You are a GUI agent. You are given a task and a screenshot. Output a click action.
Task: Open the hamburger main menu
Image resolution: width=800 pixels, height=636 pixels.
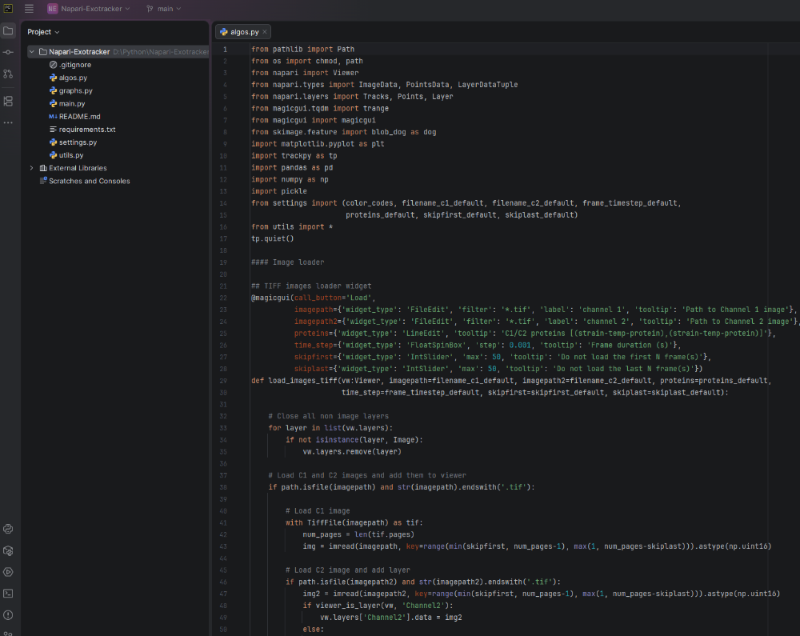coord(29,9)
